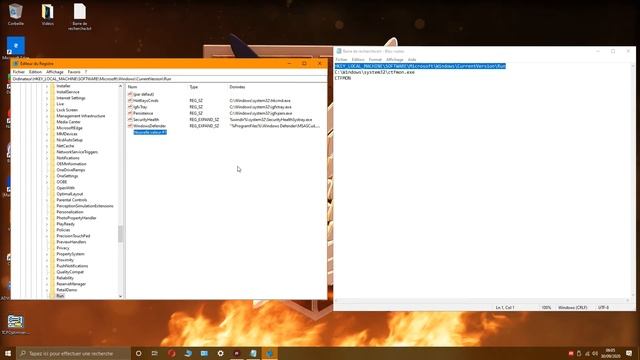Viewport: 640px width, 360px height.
Task: Open the notification center icon
Action: pos(629,353)
